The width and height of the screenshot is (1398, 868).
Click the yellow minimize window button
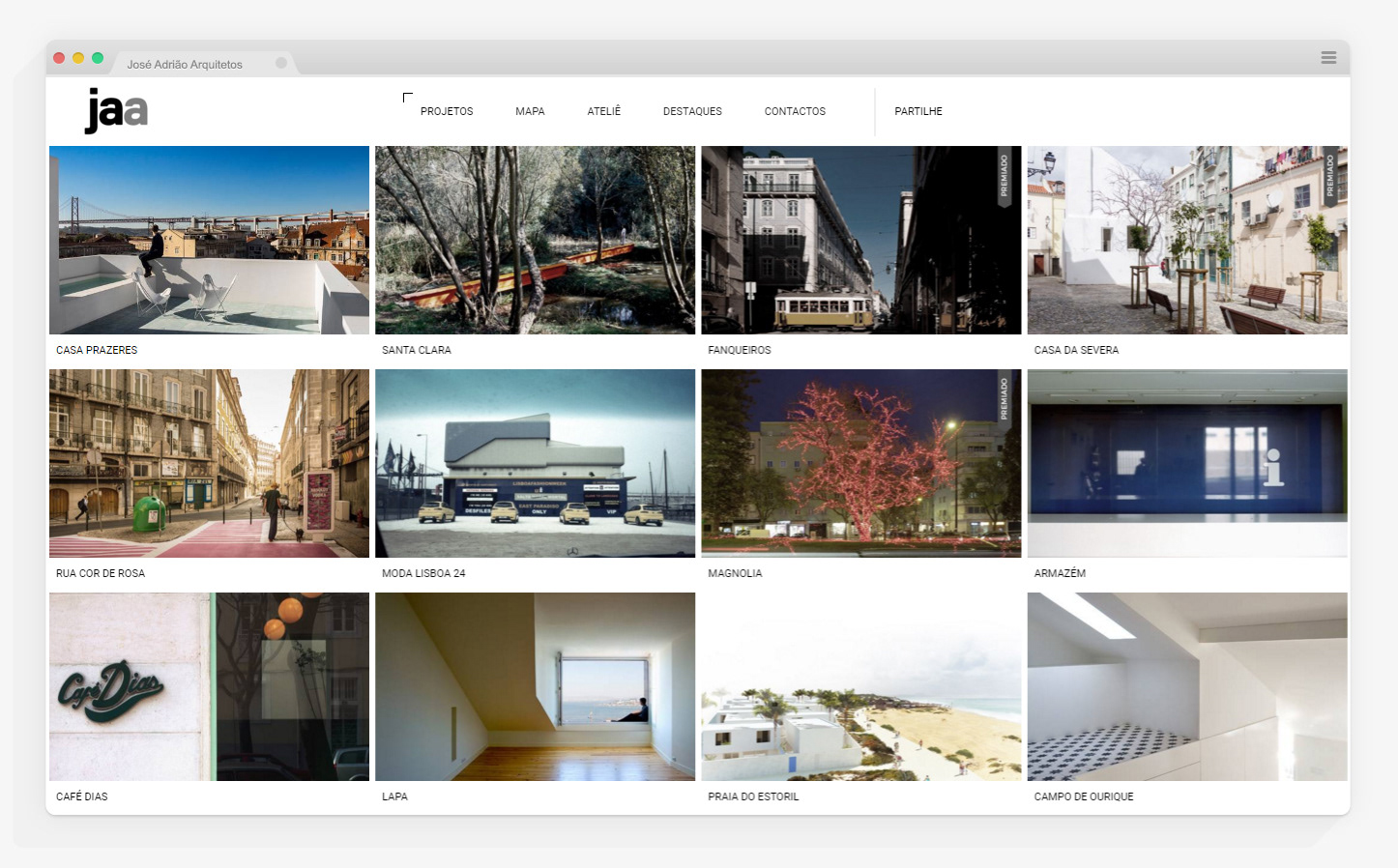tap(78, 58)
